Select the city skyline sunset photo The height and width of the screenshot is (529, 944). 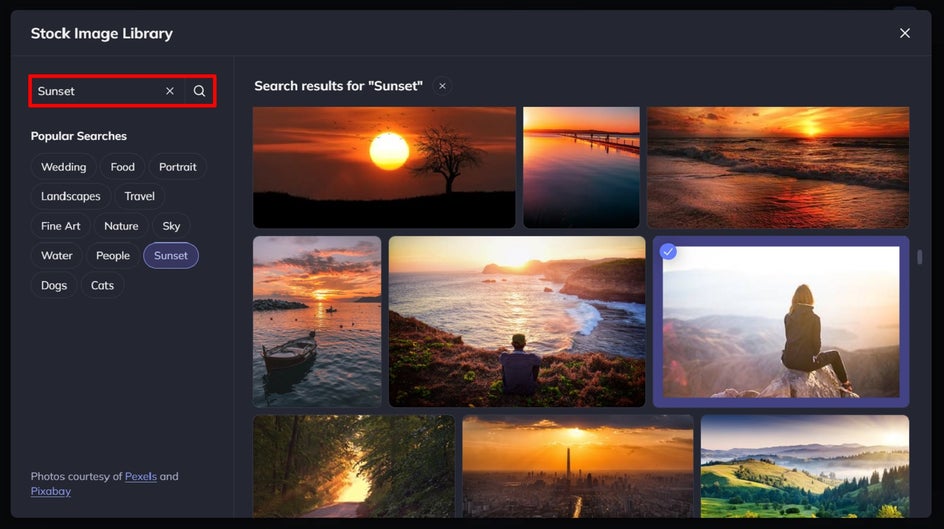click(578, 466)
